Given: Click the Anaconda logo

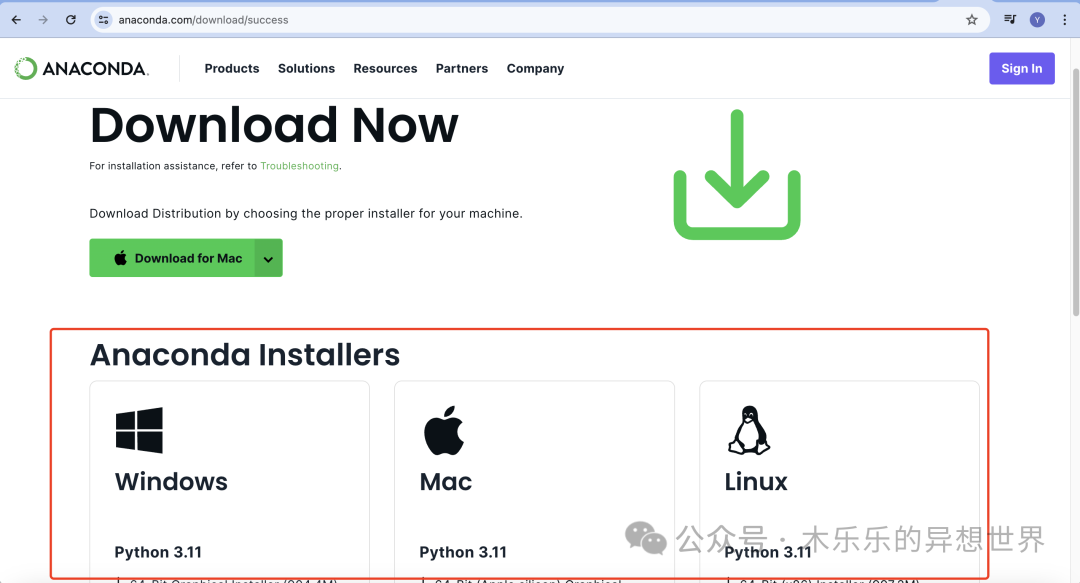Looking at the screenshot, I should pyautogui.click(x=81, y=68).
